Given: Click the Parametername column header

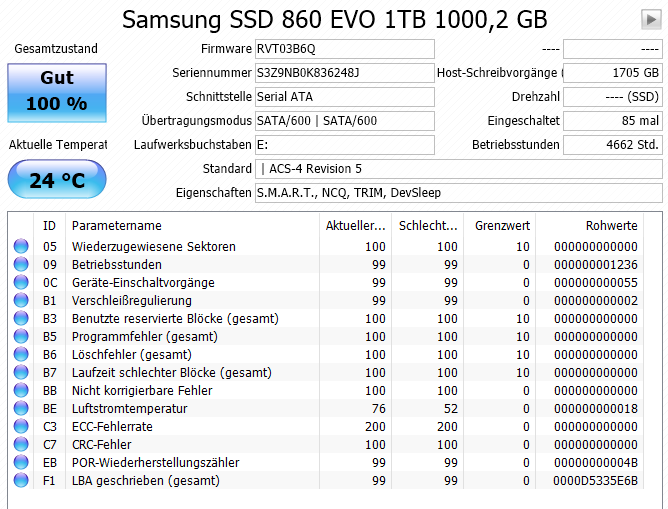Looking at the screenshot, I should tap(193, 225).
